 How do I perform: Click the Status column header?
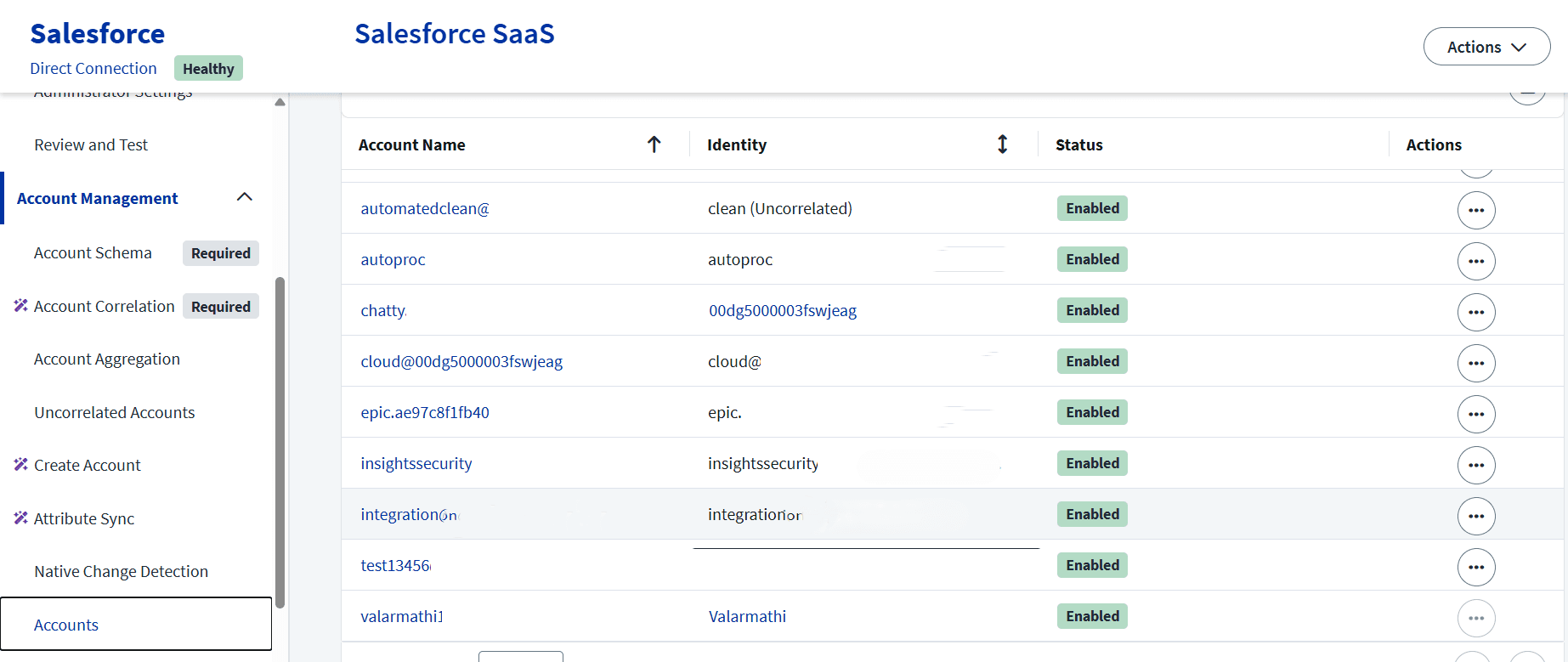pos(1079,145)
